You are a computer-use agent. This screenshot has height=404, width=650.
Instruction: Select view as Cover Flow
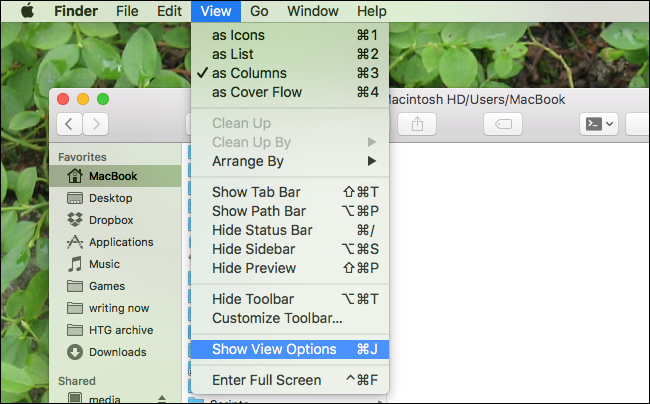[290, 92]
